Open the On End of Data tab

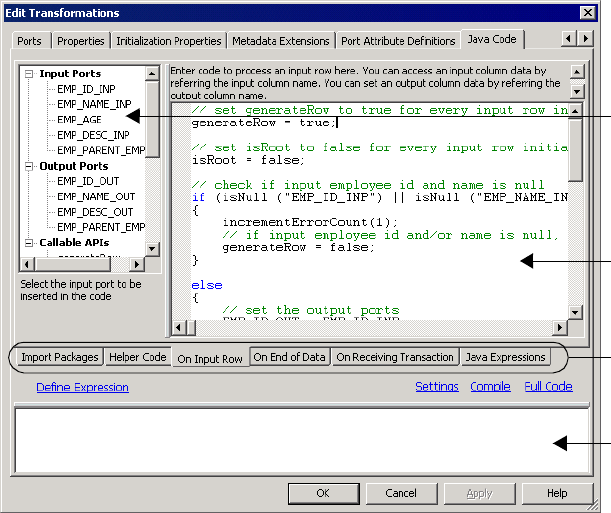click(x=290, y=357)
